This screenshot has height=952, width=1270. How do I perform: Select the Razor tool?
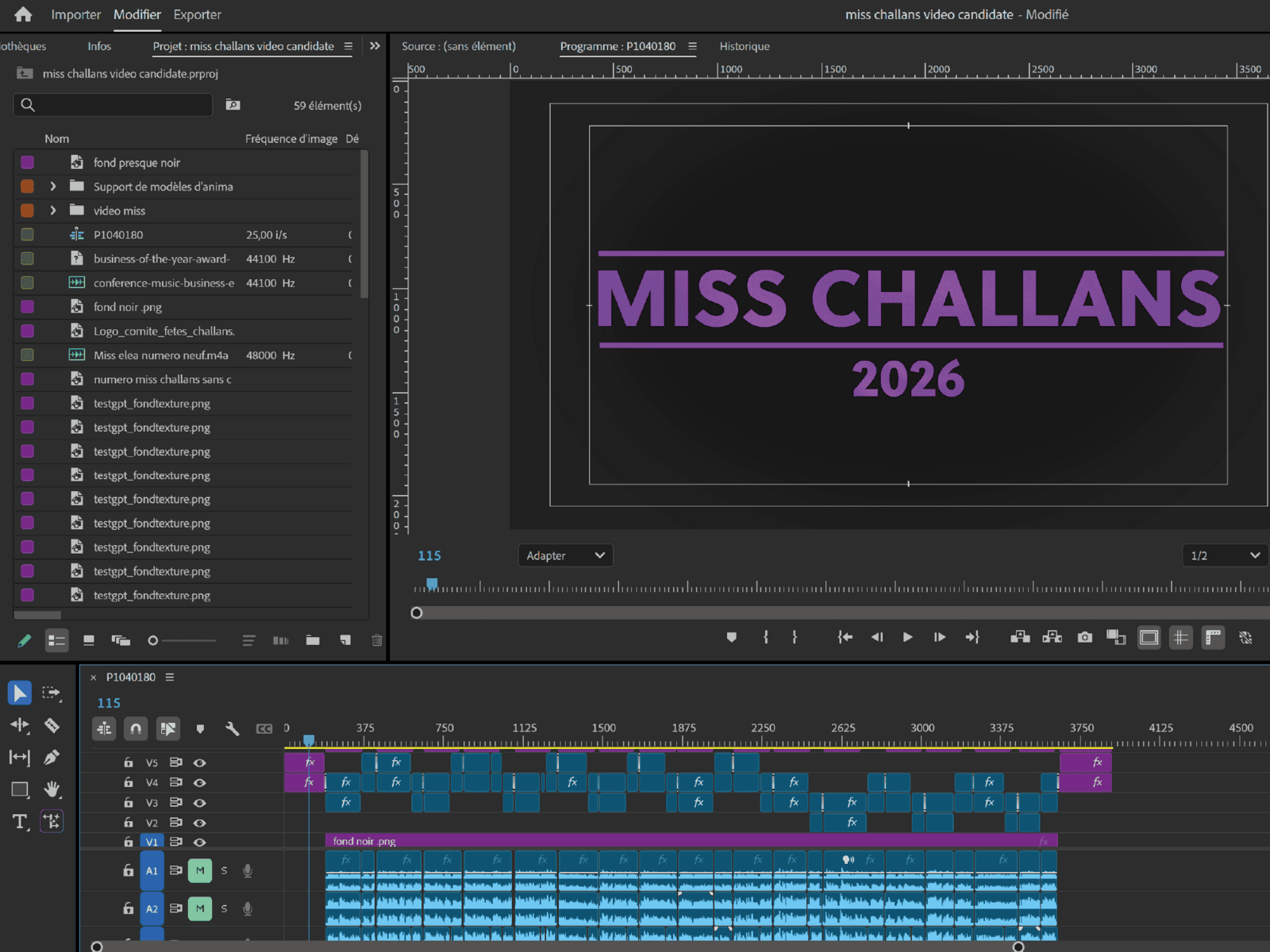(52, 725)
